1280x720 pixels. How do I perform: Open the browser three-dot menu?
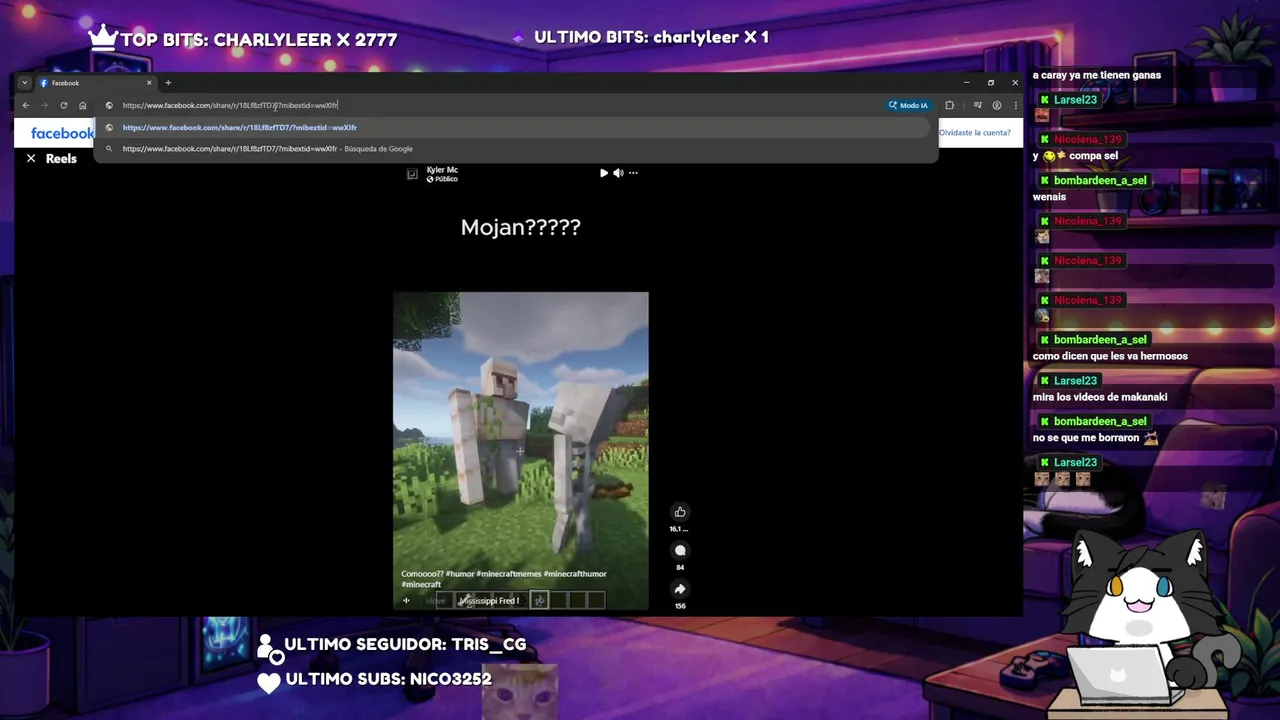click(x=1015, y=105)
